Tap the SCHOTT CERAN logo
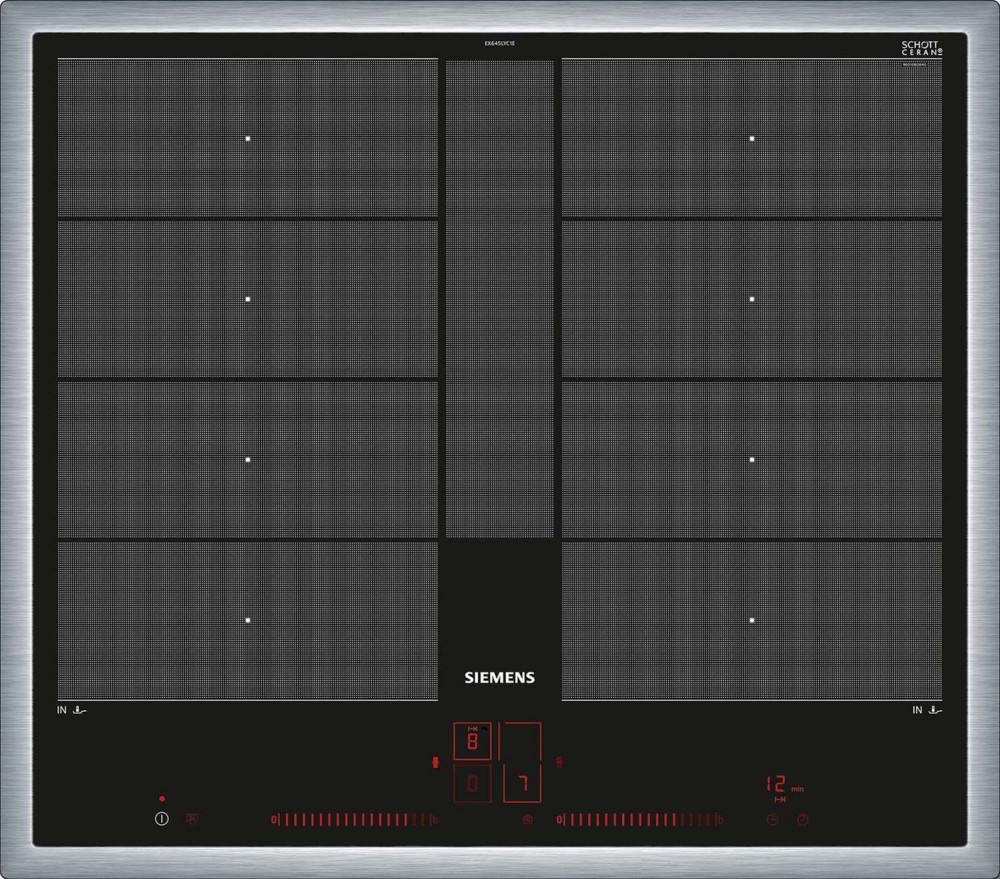Viewport: 1000px width, 879px height. 922,48
